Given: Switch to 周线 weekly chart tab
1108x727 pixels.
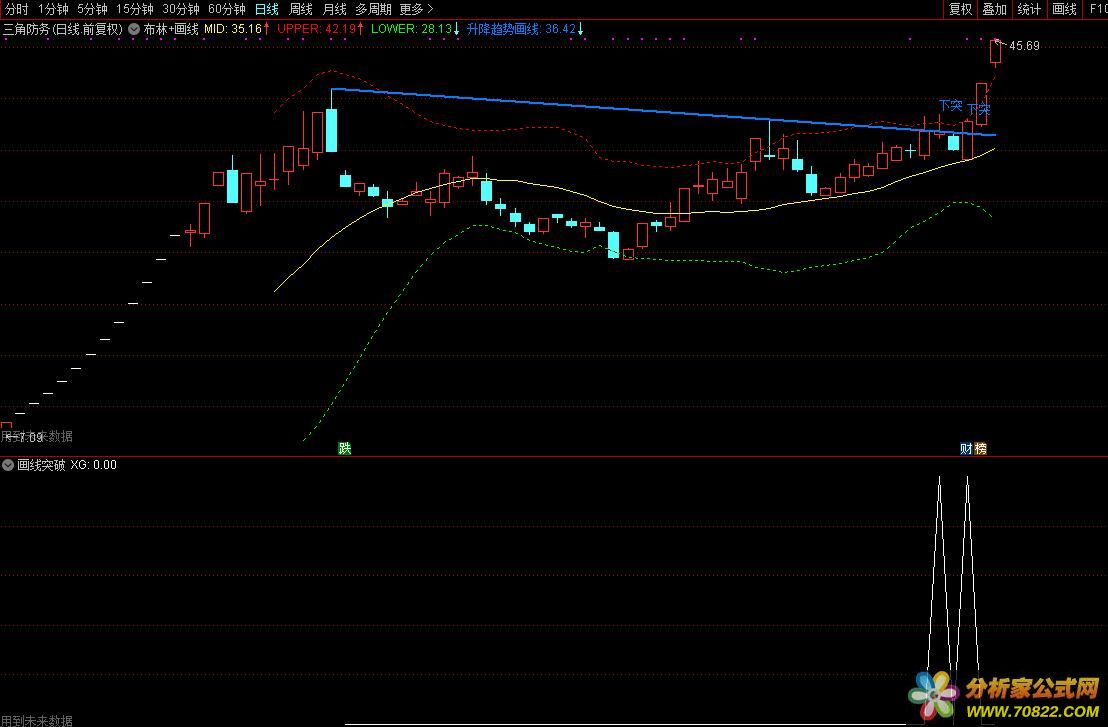Looking at the screenshot, I should tap(300, 9).
